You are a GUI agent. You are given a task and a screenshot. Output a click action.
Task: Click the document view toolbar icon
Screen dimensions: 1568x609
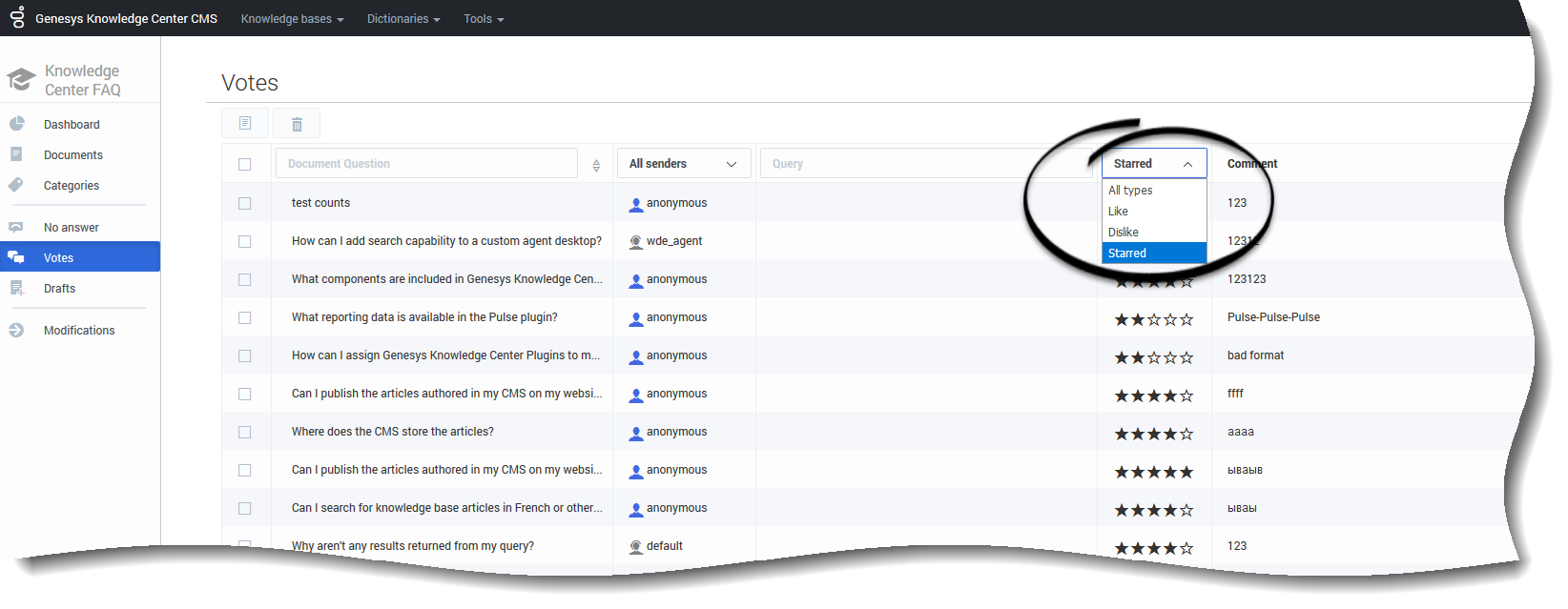coord(245,124)
